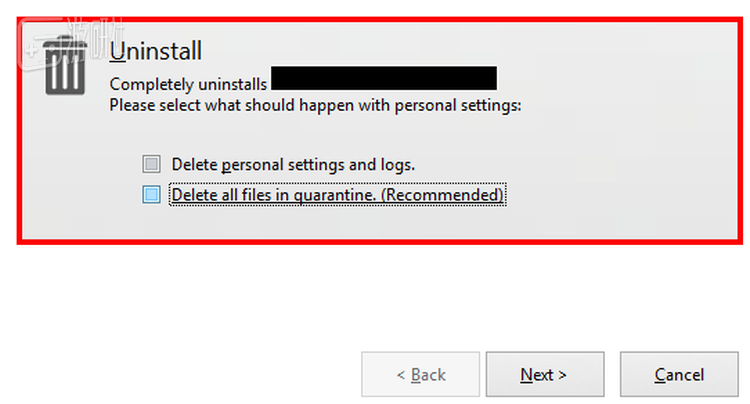This screenshot has height=404, width=750.
Task: Click the red border outlining the uninstall panel
Action: [x=380, y=242]
